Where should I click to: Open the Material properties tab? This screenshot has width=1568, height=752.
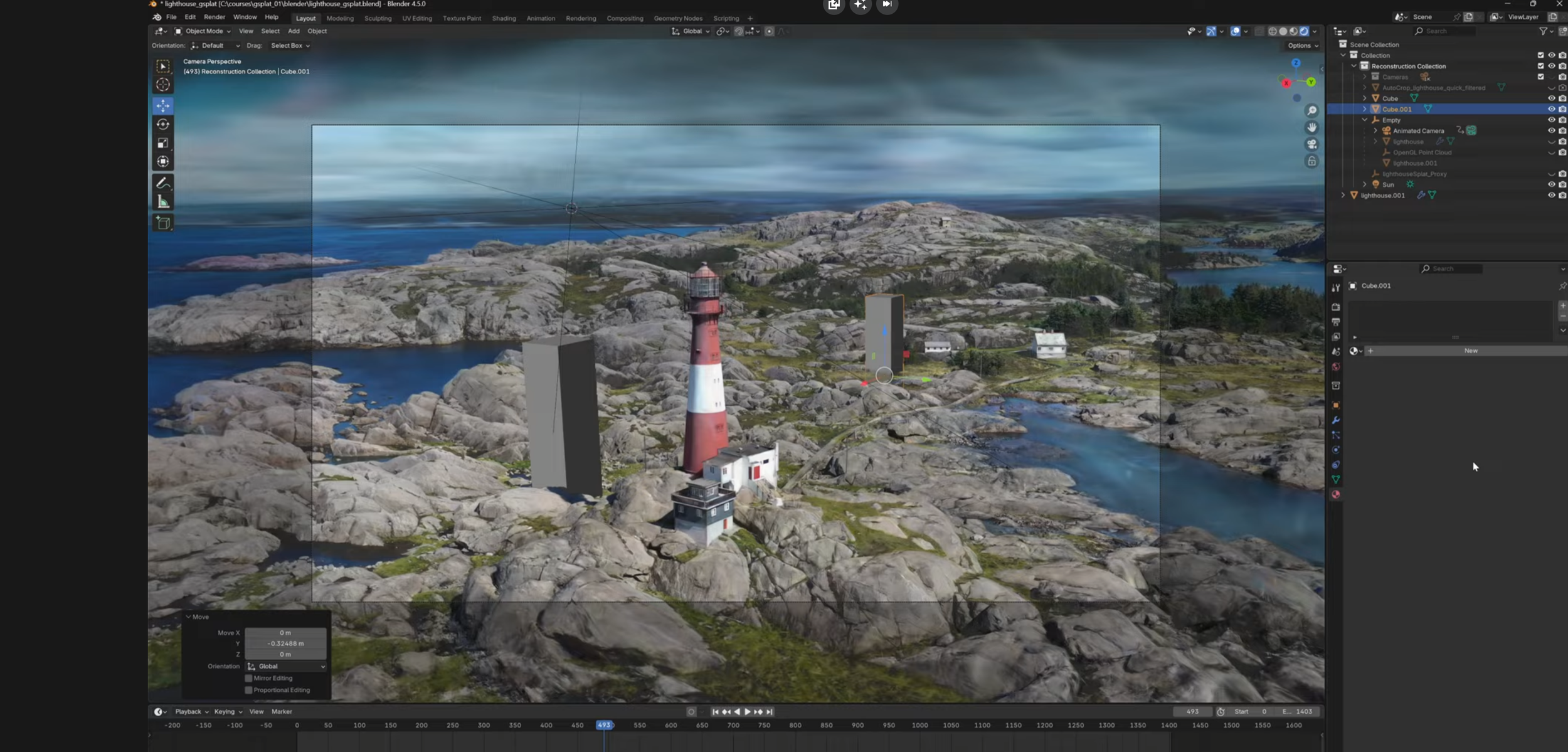[1336, 495]
